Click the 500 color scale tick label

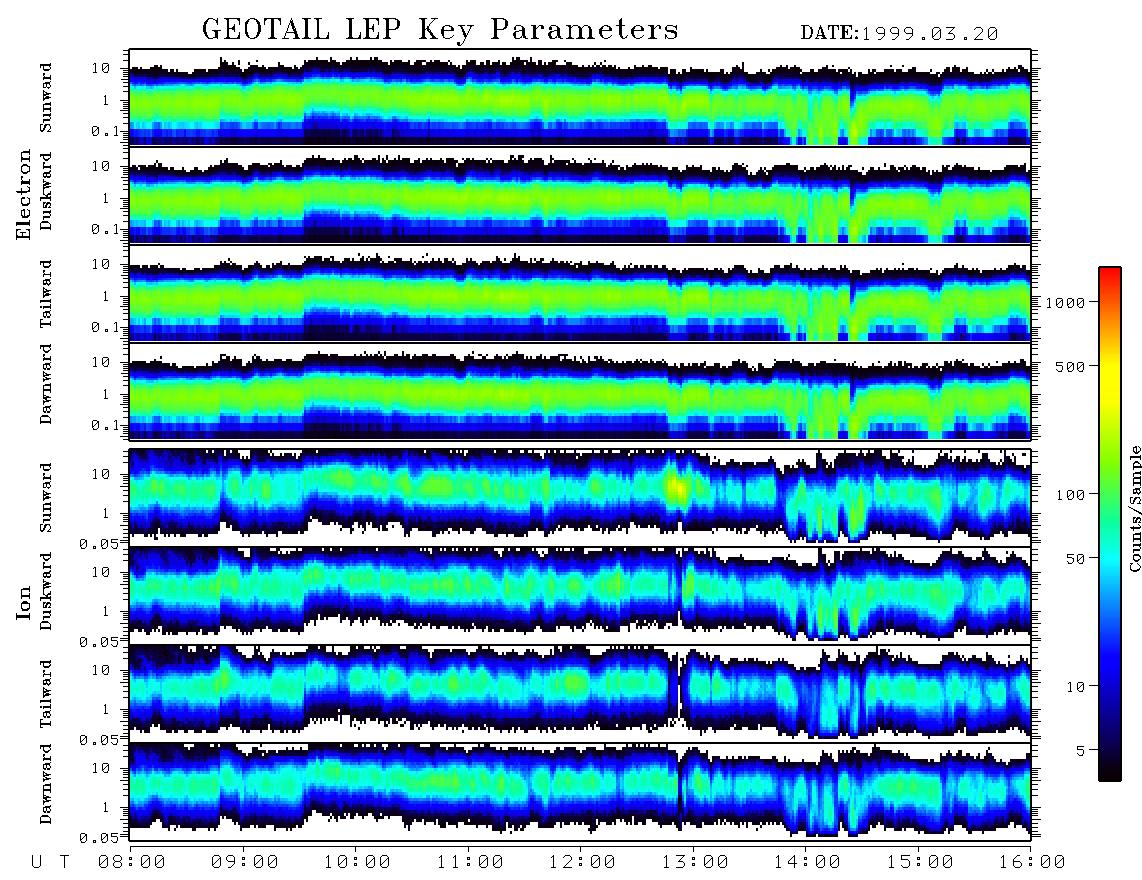click(x=1070, y=366)
